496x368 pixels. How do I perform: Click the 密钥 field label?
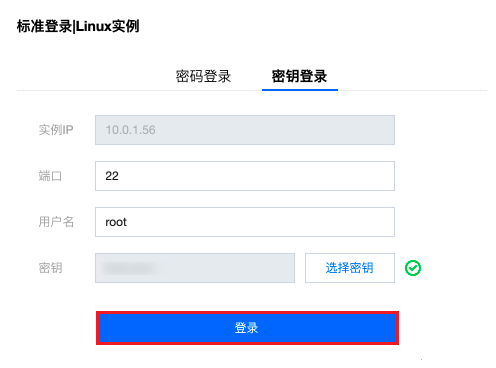(x=50, y=268)
